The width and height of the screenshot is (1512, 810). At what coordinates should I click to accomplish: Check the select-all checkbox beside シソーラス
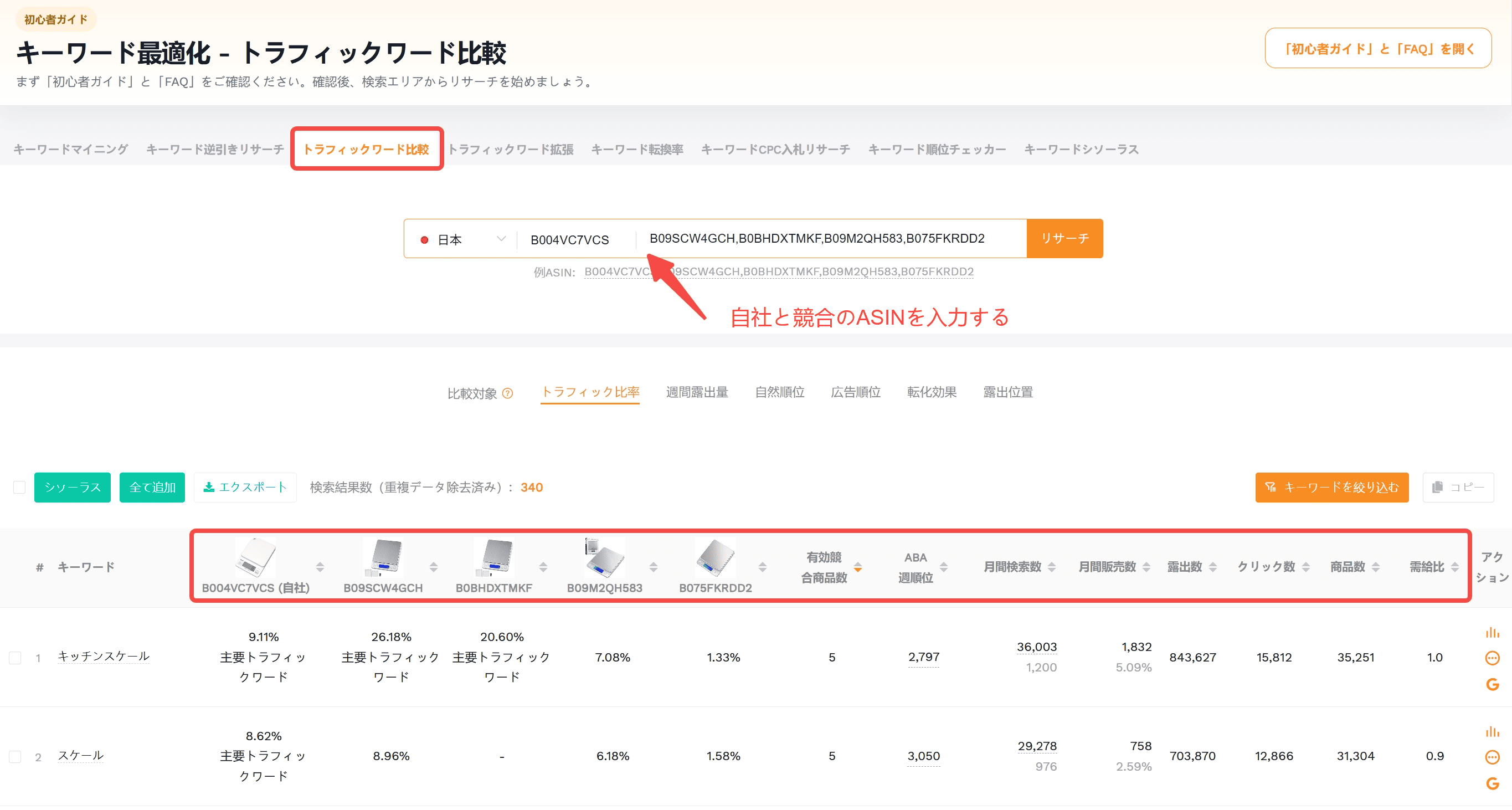[x=19, y=487]
